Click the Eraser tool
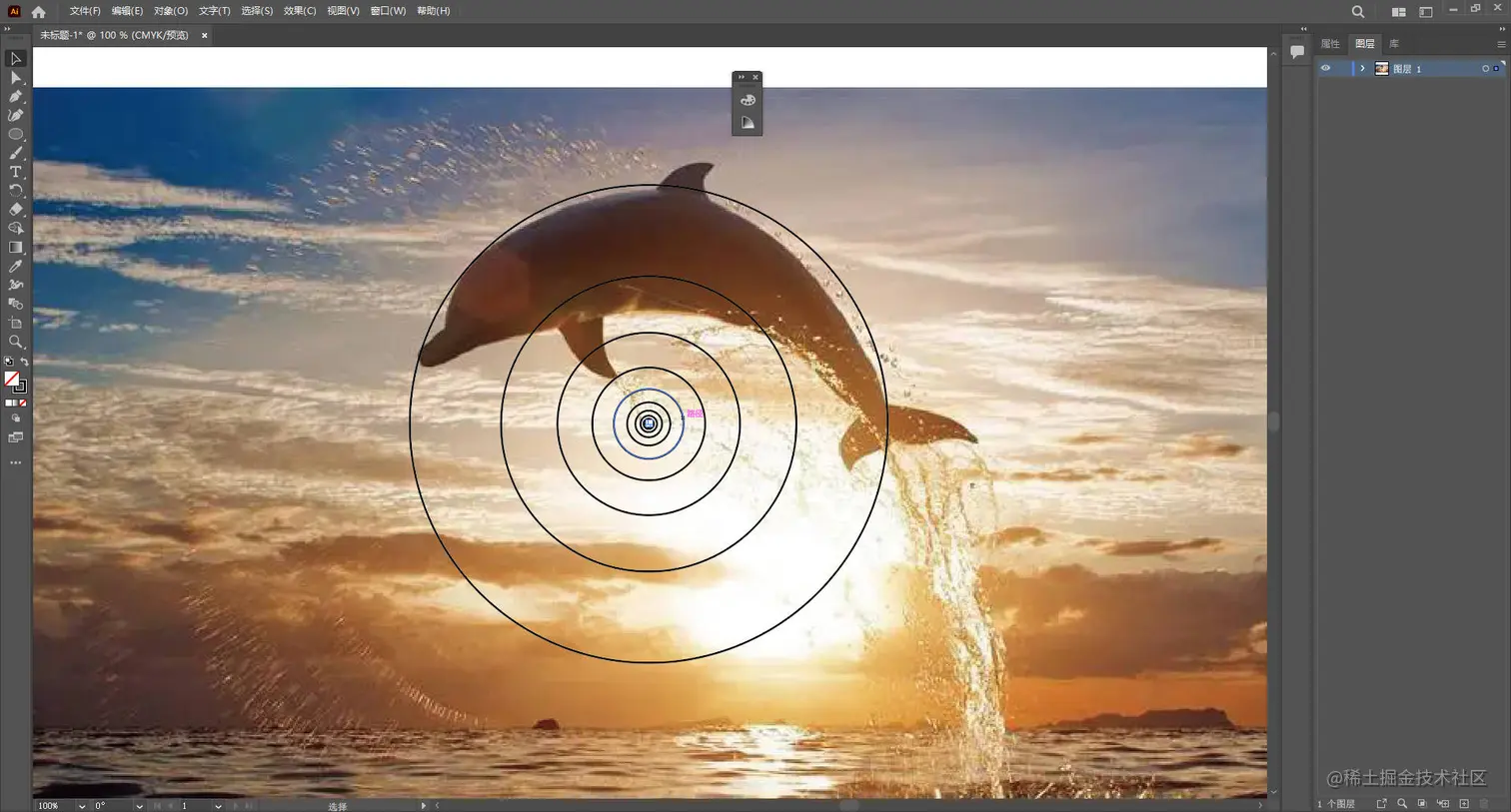The width and height of the screenshot is (1511, 812). 15,210
